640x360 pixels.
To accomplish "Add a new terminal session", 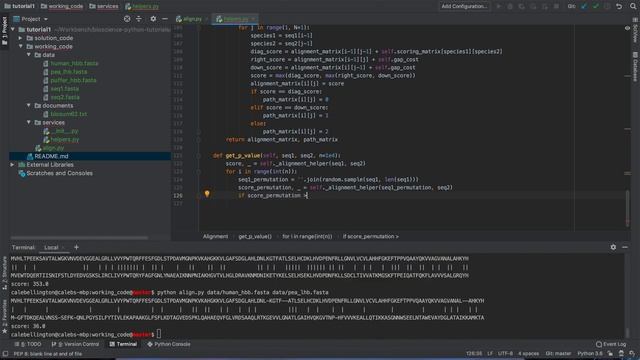I will click(76, 247).
